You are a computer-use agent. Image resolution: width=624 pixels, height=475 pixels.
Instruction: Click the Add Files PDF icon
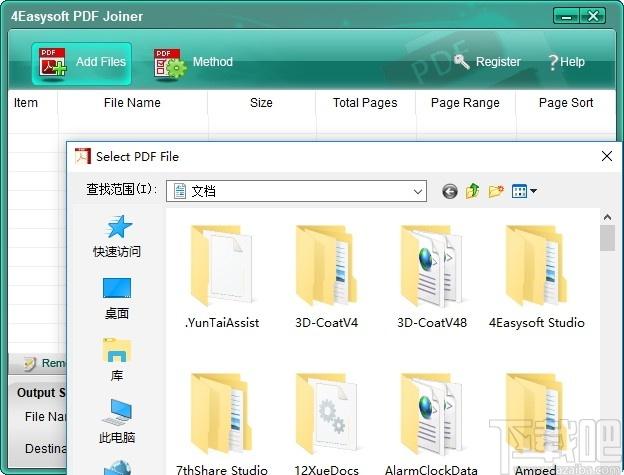click(53, 62)
